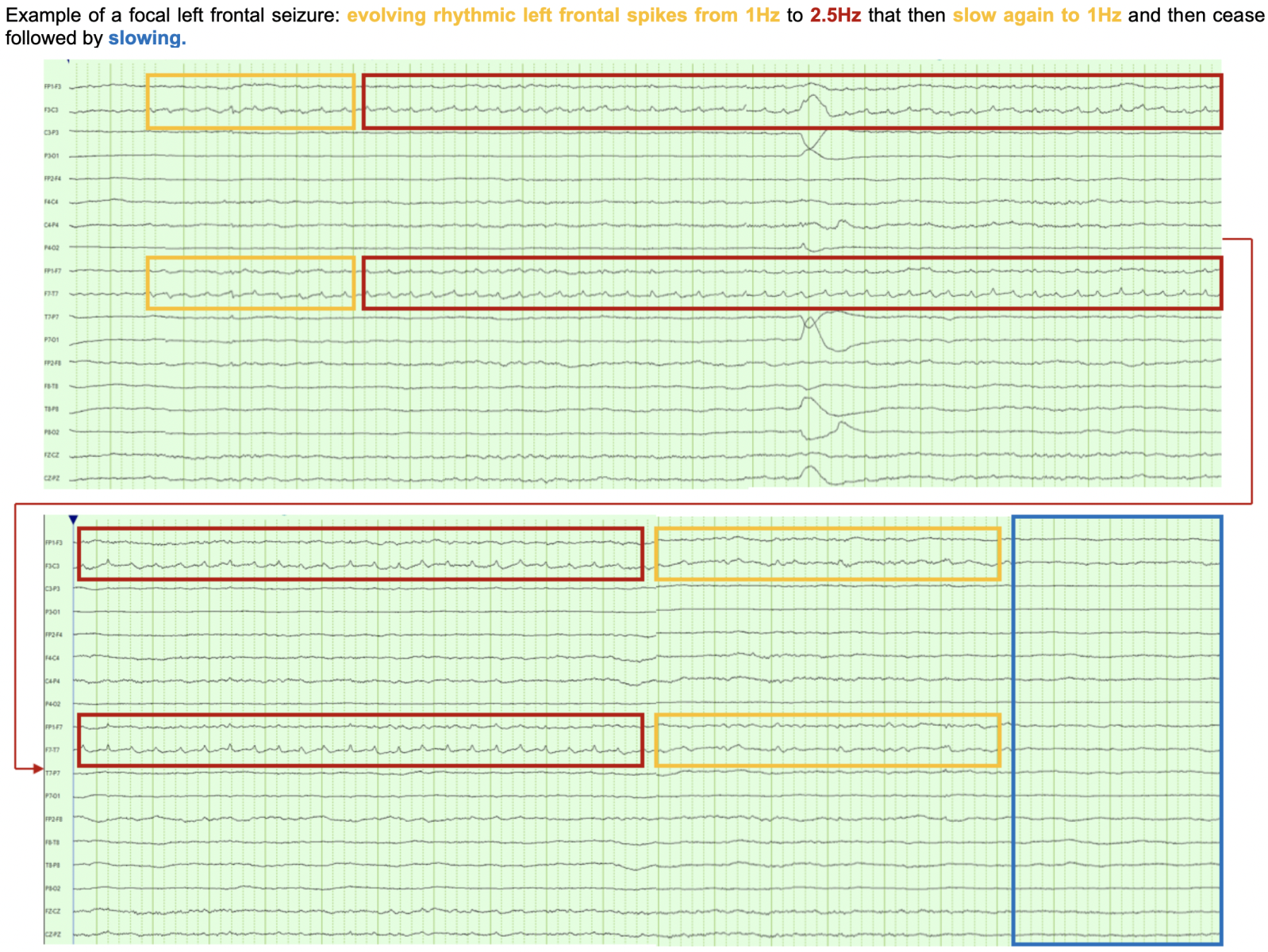Click the red "2.5Hz" text in the caption
Image resolution: width=1268 pixels, height=952 pixels.
(x=835, y=15)
